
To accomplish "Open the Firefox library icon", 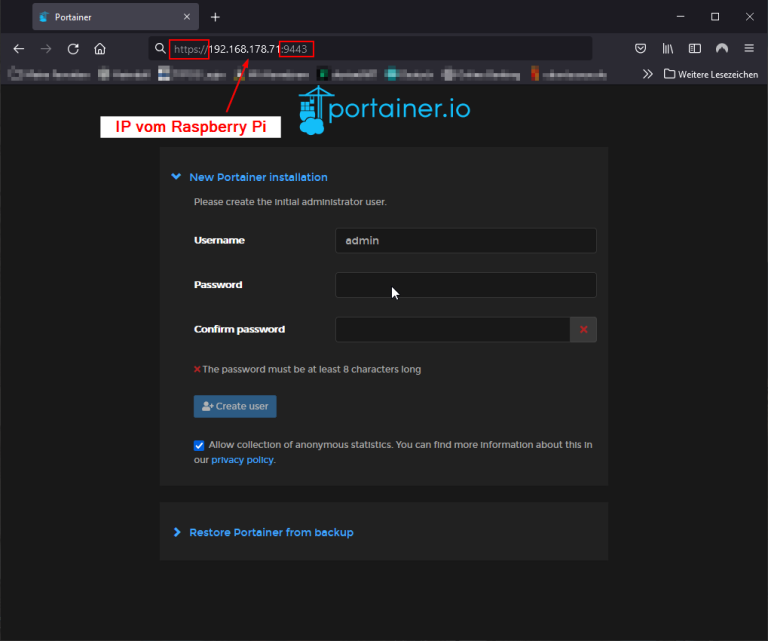I will pos(668,48).
